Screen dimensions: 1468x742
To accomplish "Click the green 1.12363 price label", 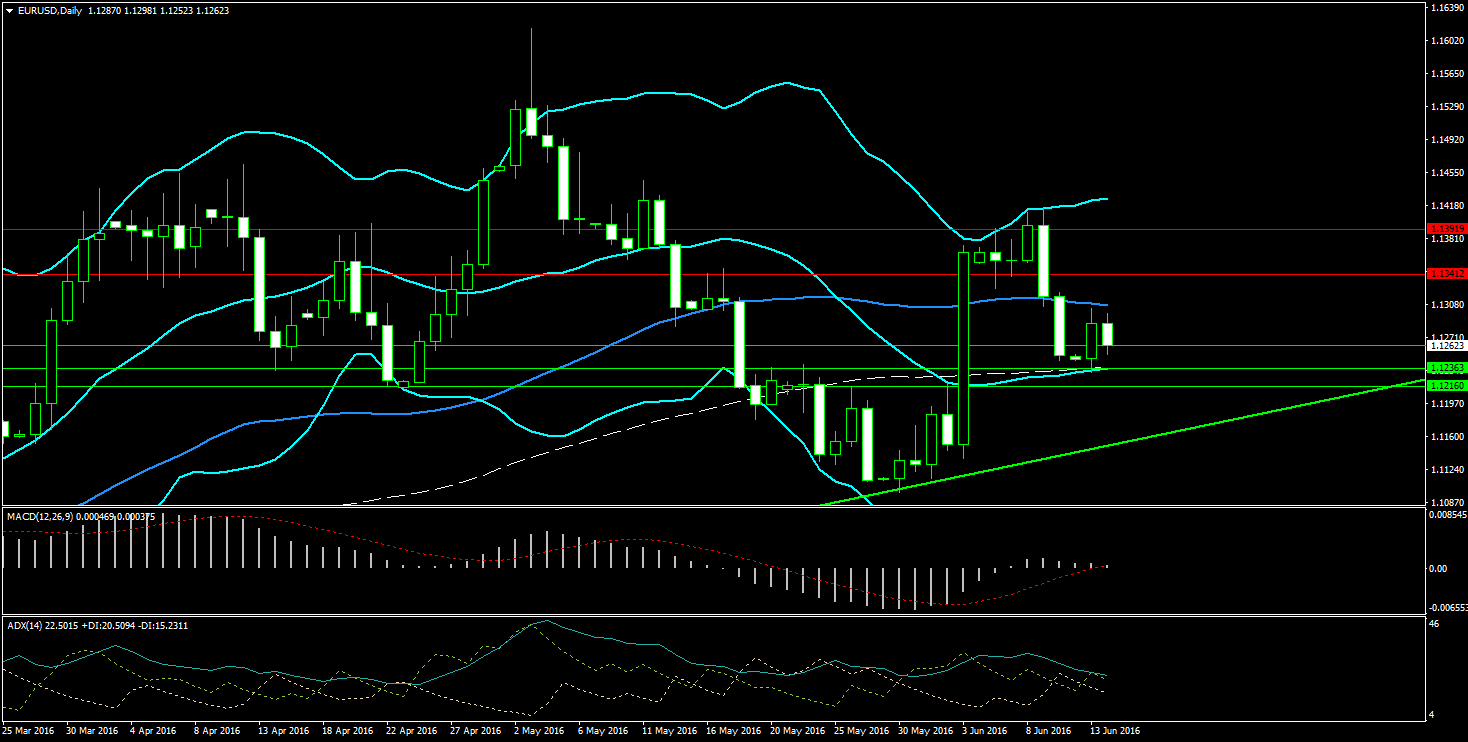I will [x=1446, y=368].
